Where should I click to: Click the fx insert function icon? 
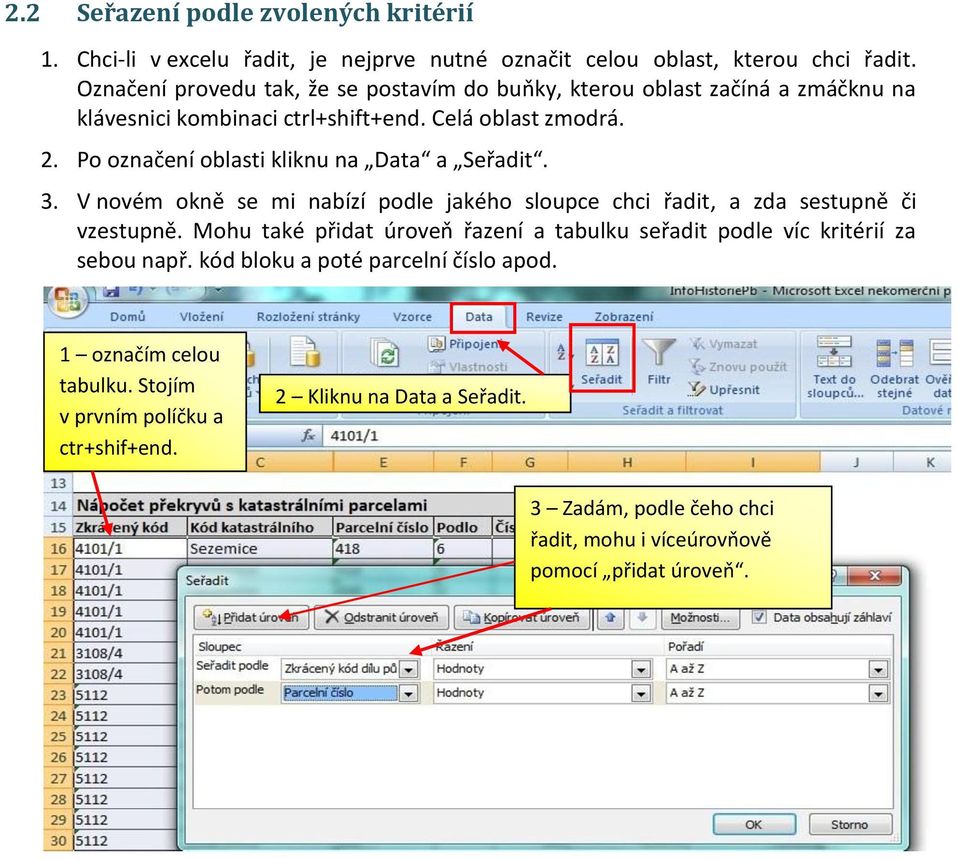pos(308,436)
